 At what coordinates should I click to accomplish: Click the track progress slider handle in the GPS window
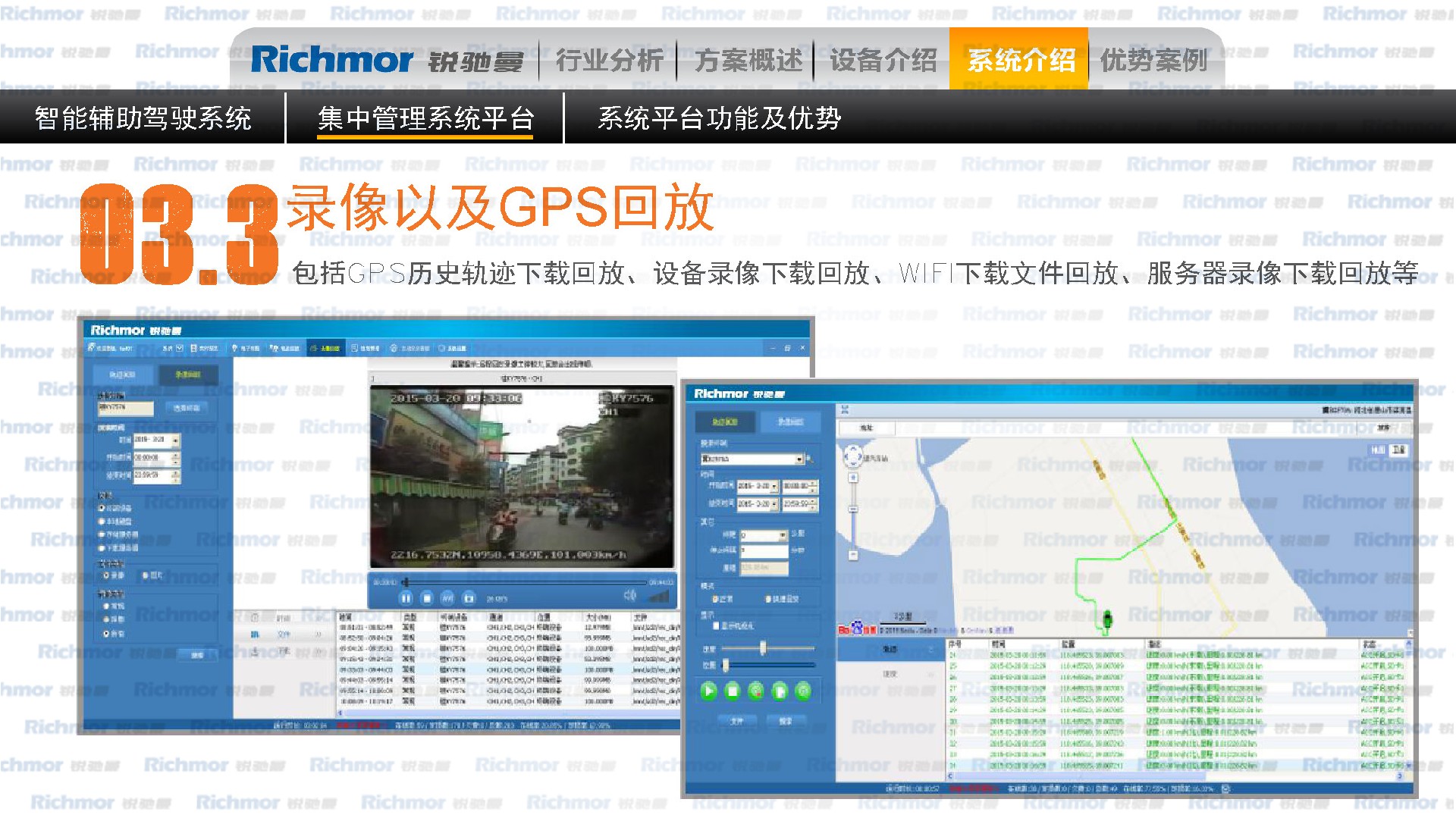click(x=726, y=666)
